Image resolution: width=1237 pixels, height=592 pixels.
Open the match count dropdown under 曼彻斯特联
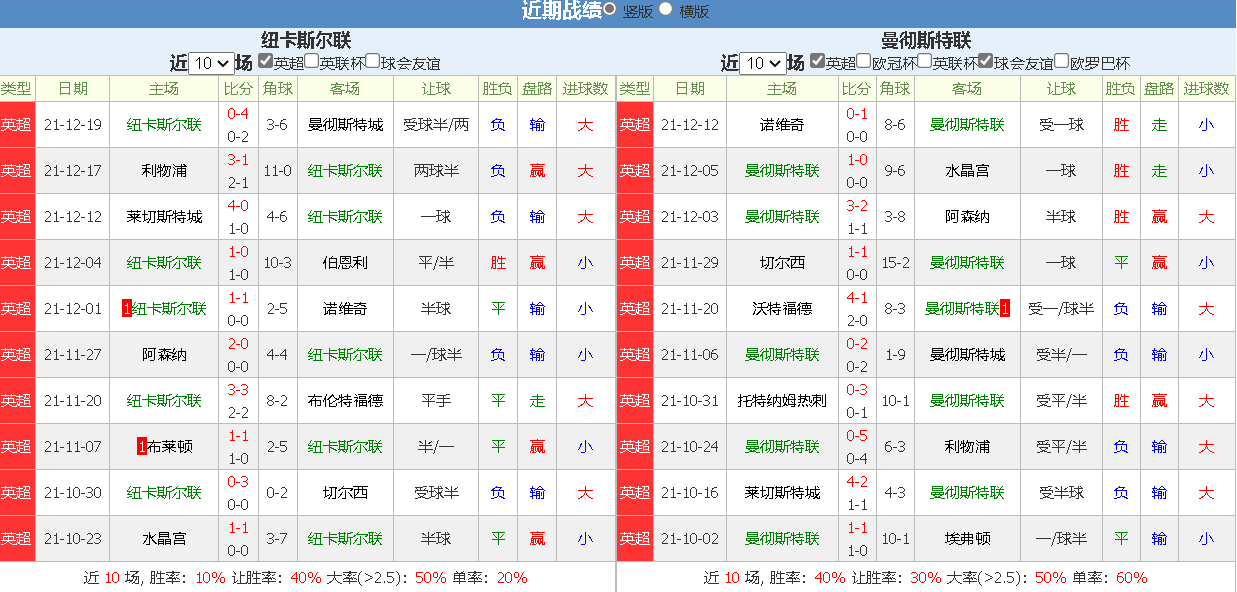click(762, 63)
